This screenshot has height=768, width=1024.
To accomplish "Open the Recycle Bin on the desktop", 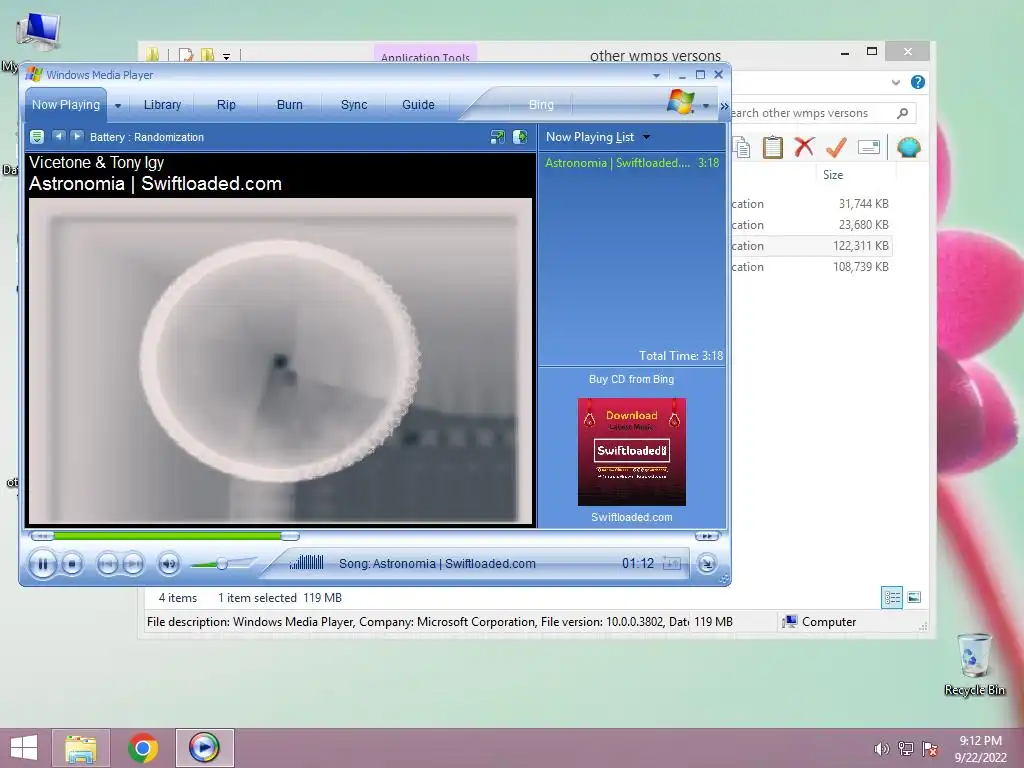I will [974, 665].
